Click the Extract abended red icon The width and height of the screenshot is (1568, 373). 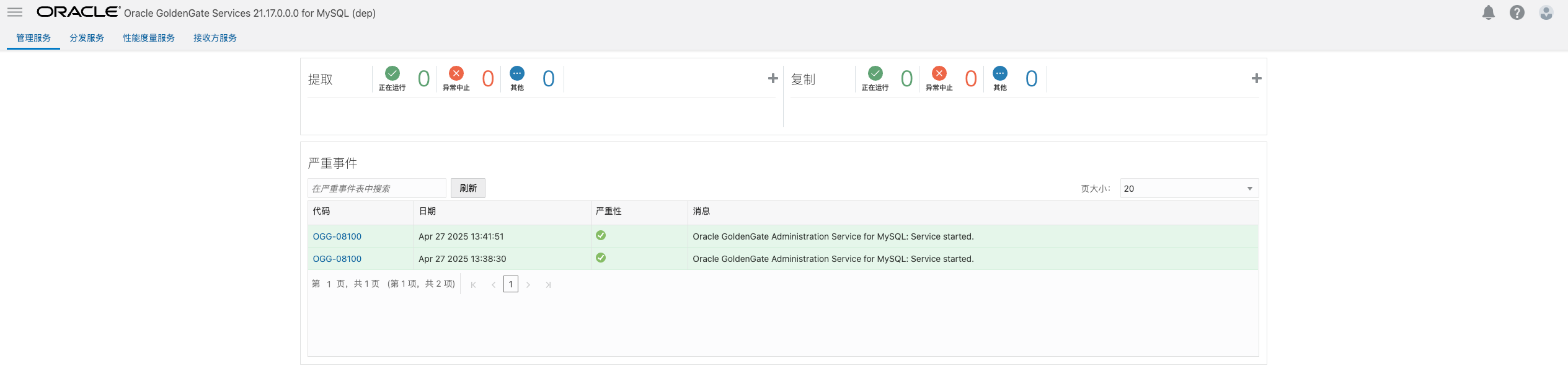[456, 73]
